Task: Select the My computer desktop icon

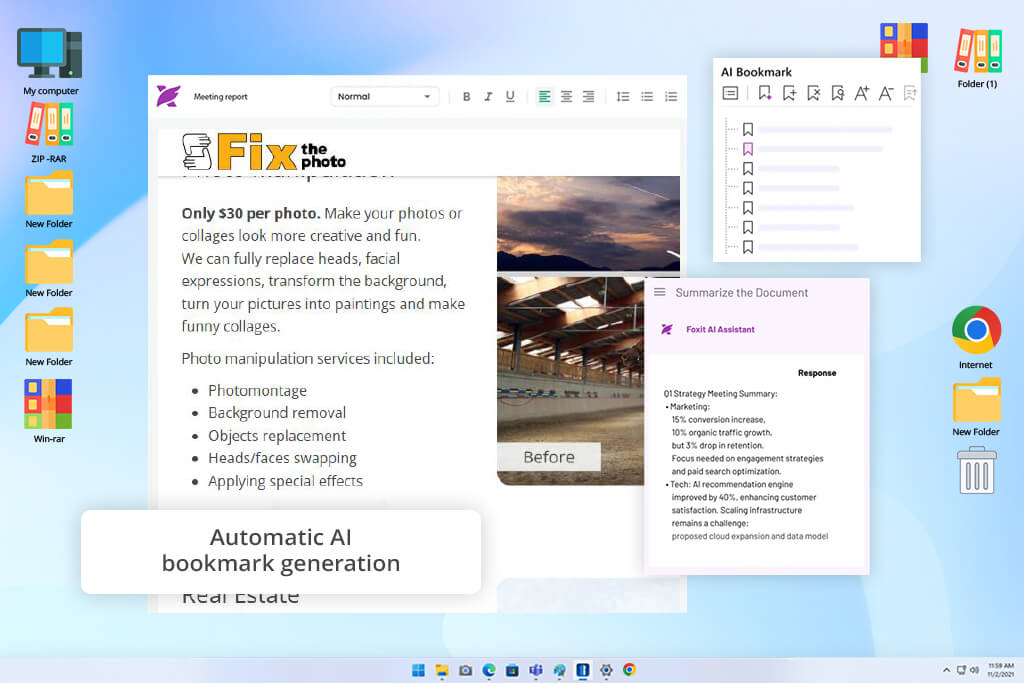Action: point(50,62)
